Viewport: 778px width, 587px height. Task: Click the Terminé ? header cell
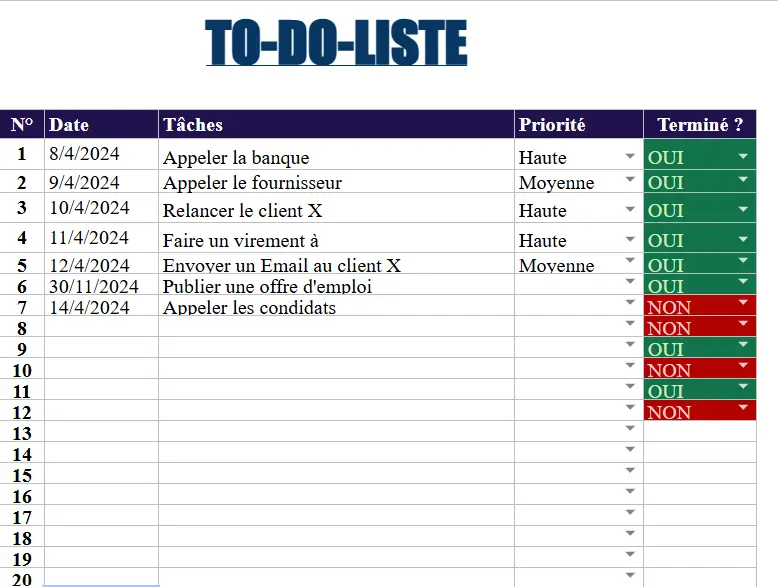tap(700, 125)
